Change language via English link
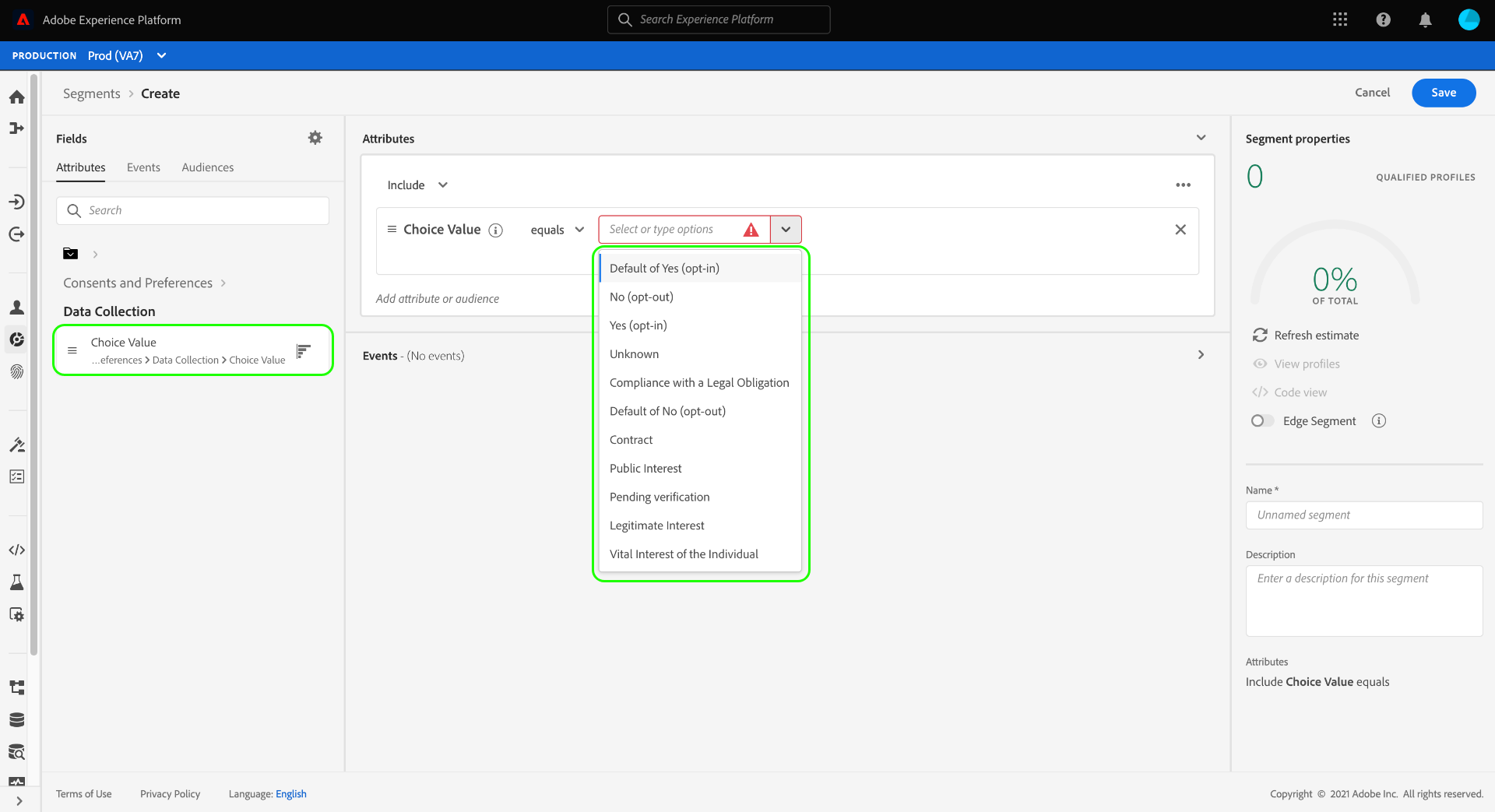The height and width of the screenshot is (812, 1495). [291, 794]
